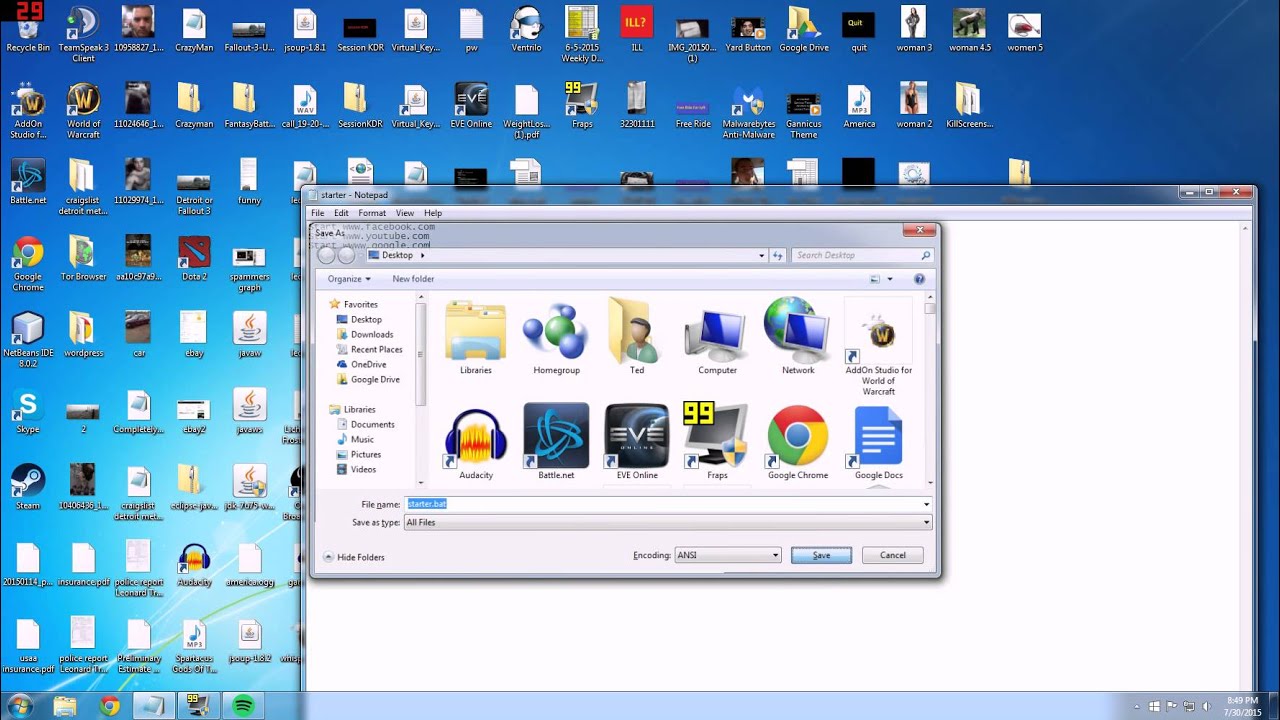Open the Help menu in Notepad
Viewport: 1280px width, 720px height.
coord(433,213)
